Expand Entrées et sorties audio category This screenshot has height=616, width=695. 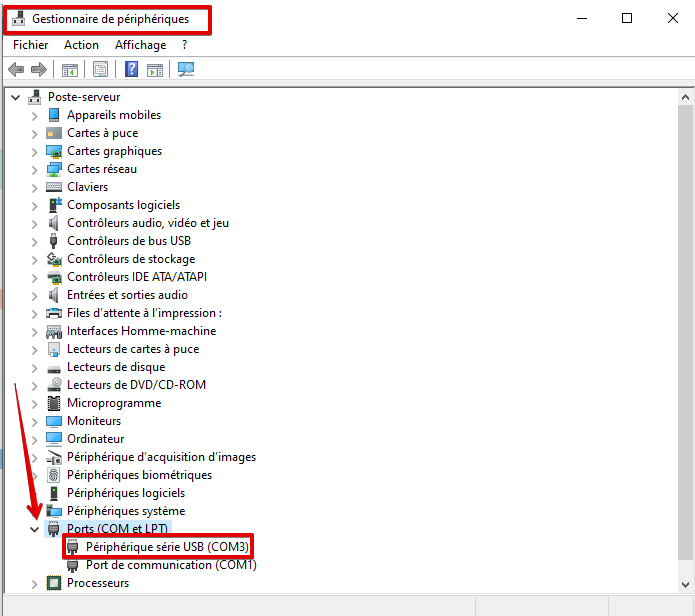[35, 296]
